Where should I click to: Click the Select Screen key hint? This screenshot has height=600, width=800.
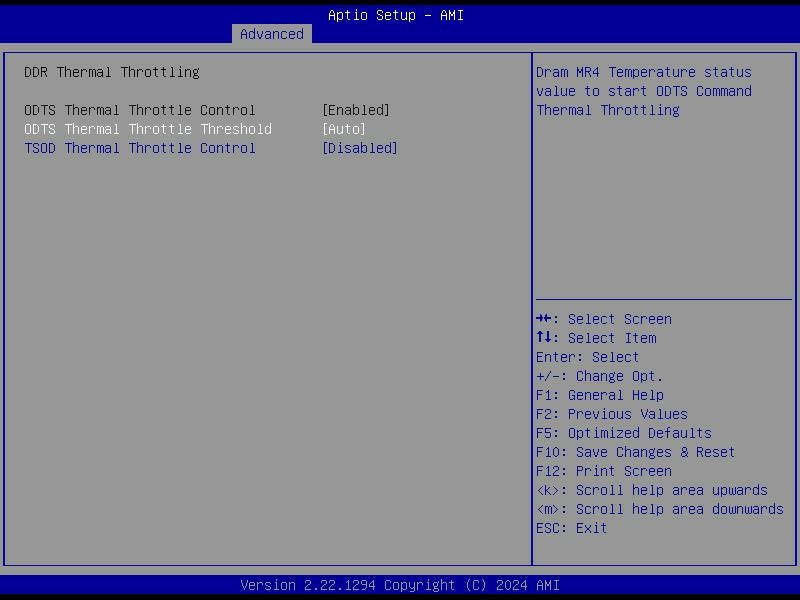click(604, 319)
